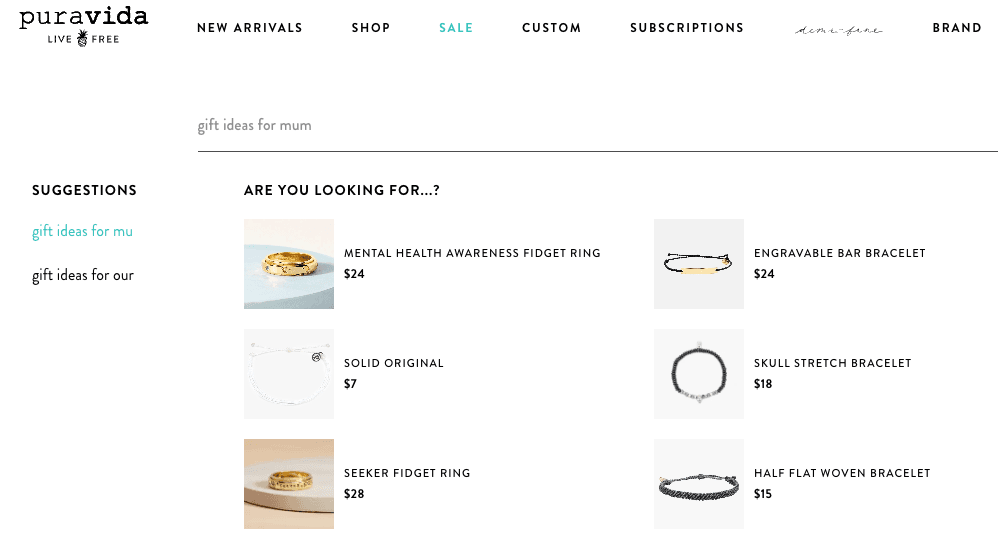Open the Subscriptions menu

click(x=687, y=28)
